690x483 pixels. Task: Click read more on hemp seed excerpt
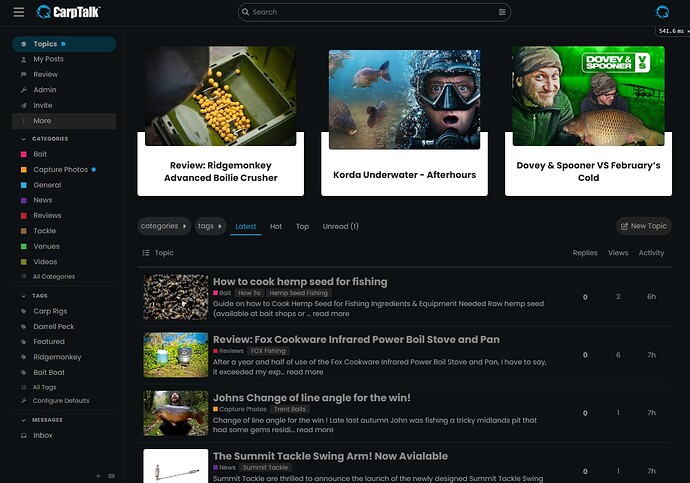331,314
